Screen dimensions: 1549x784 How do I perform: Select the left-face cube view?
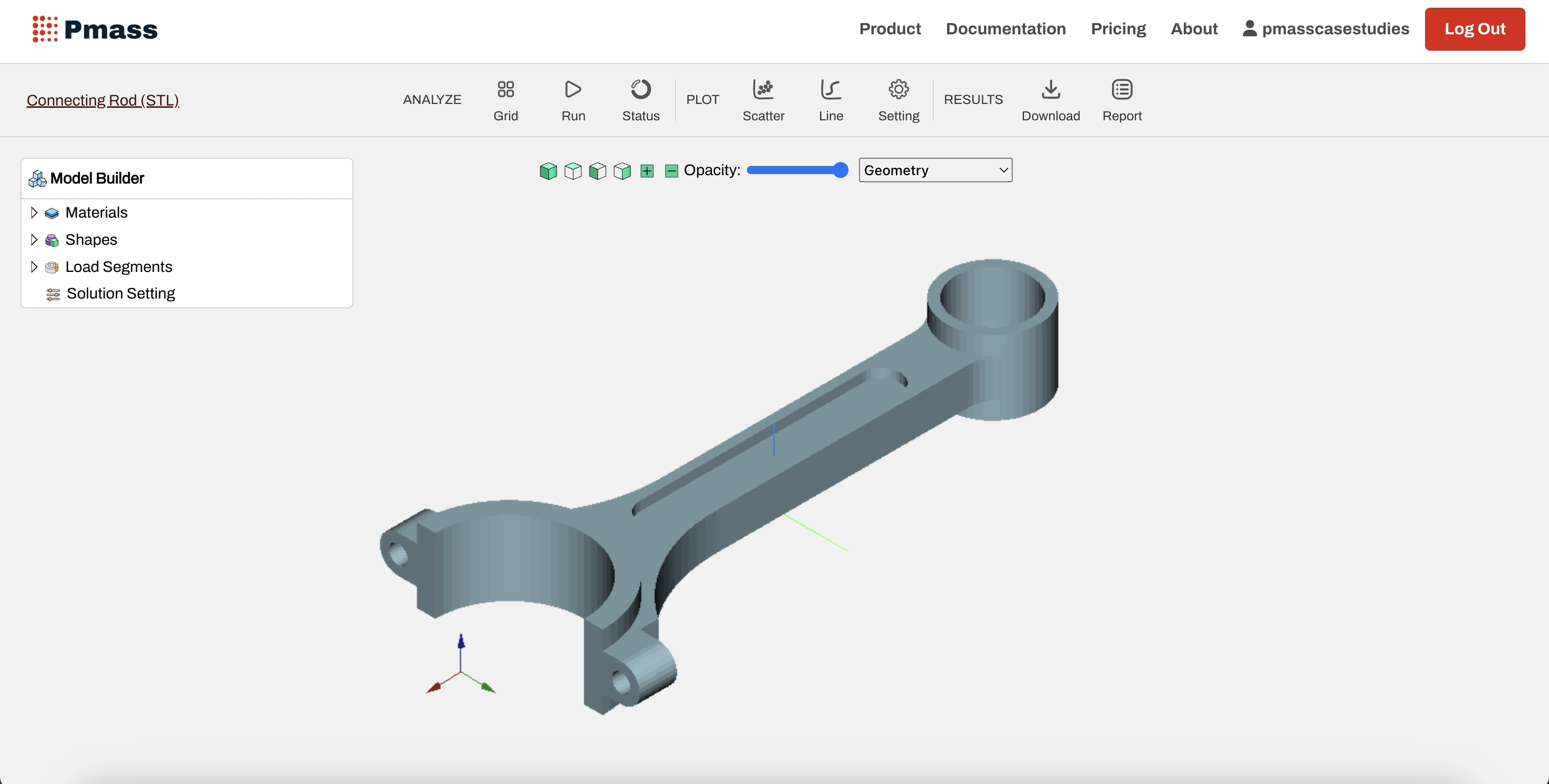(x=597, y=171)
